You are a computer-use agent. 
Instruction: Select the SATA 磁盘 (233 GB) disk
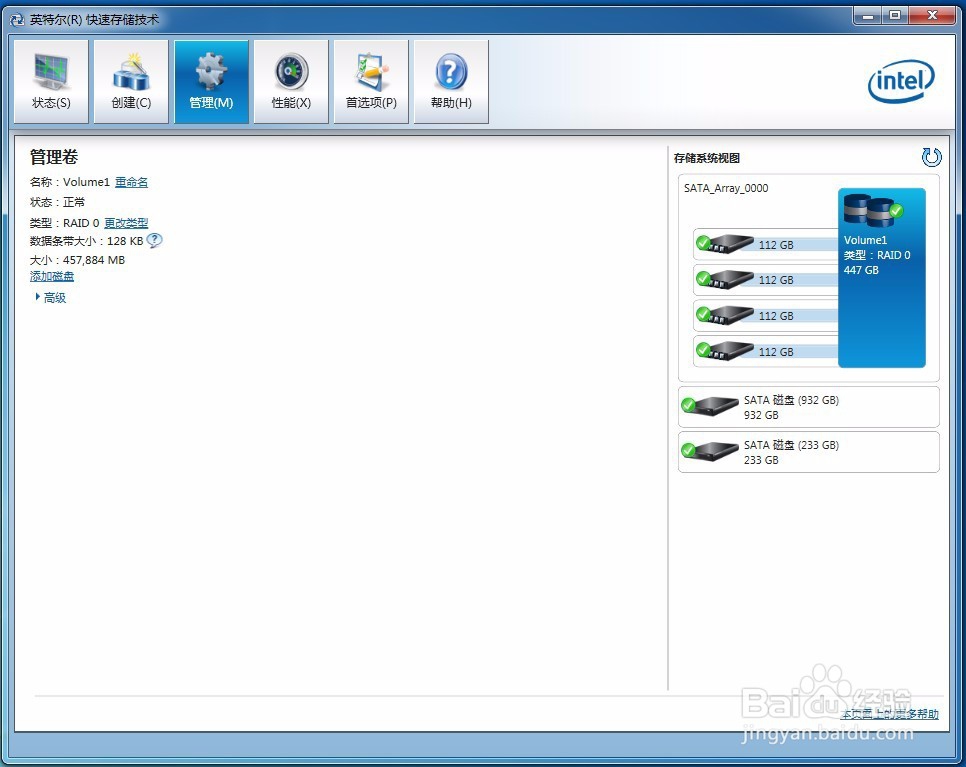point(809,452)
